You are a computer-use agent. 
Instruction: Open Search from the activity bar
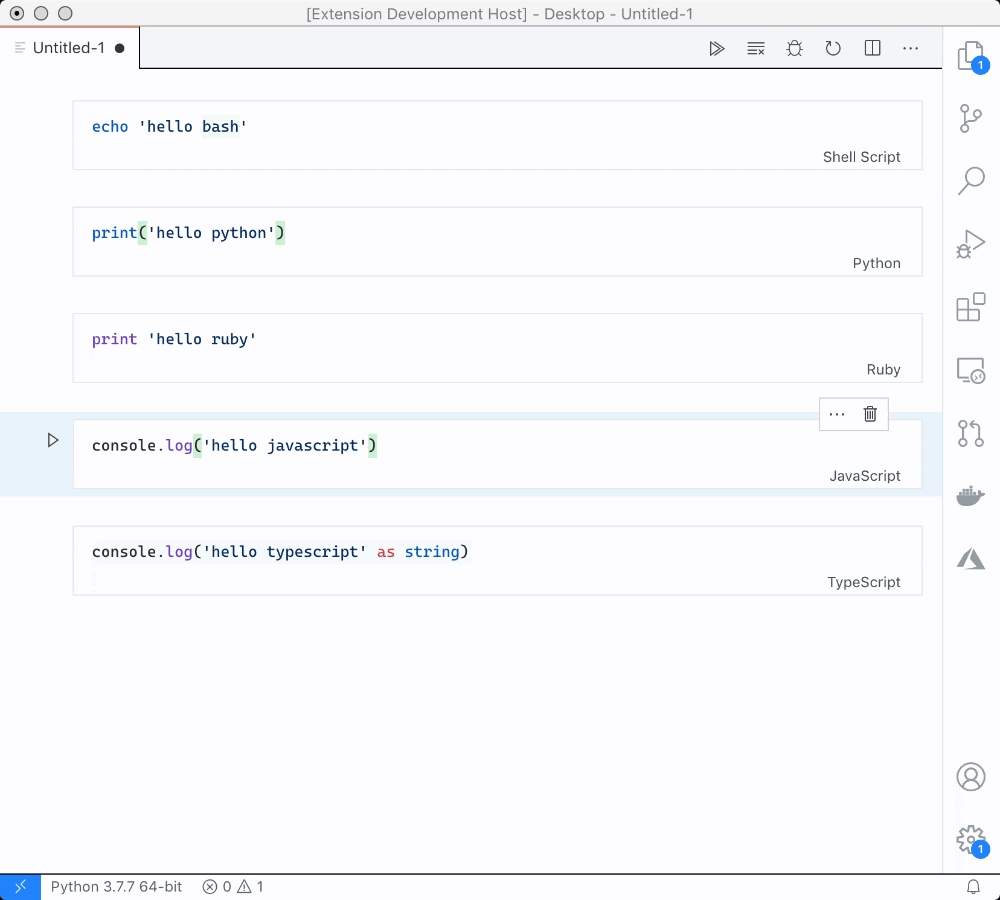[x=970, y=181]
